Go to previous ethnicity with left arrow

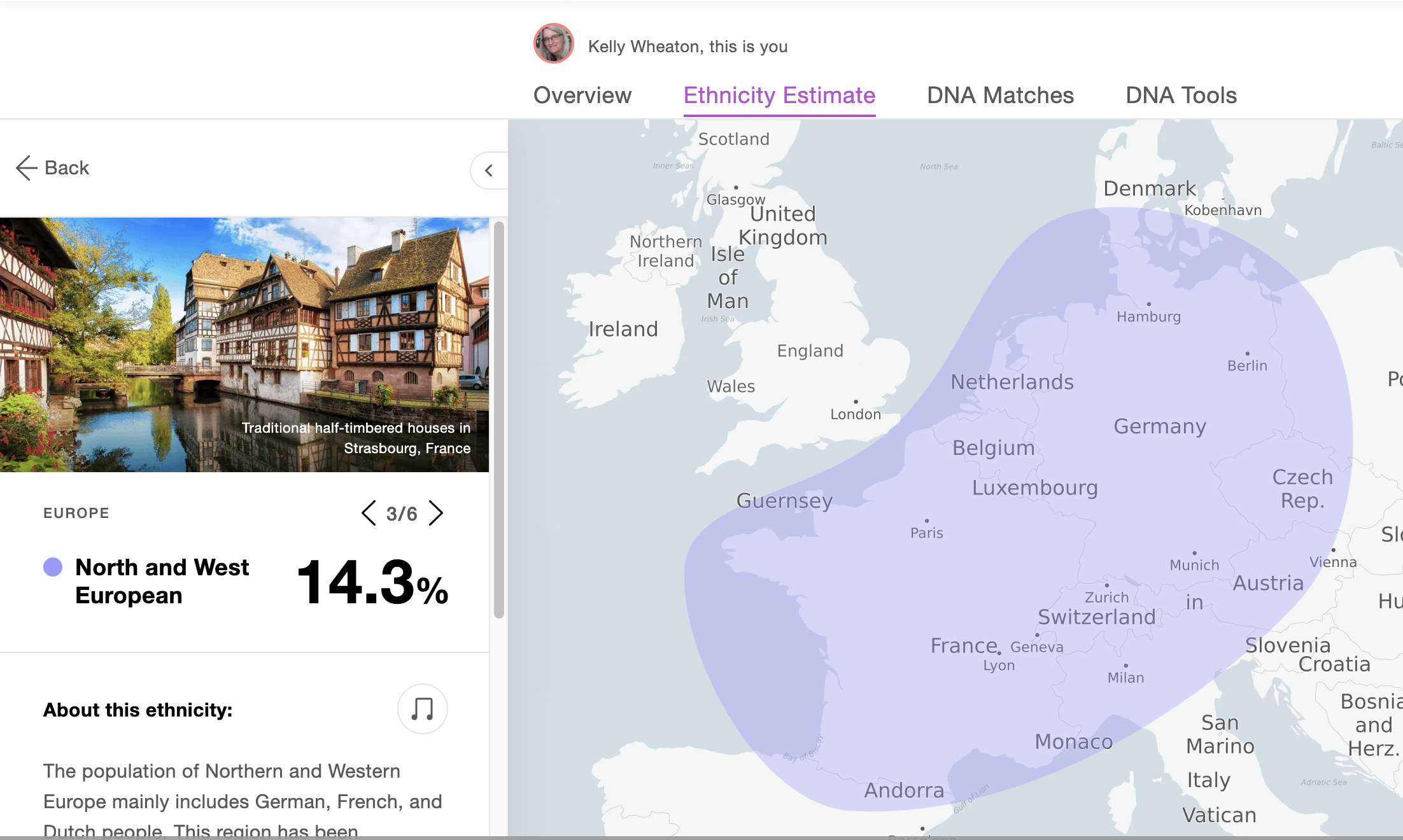pyautogui.click(x=369, y=513)
